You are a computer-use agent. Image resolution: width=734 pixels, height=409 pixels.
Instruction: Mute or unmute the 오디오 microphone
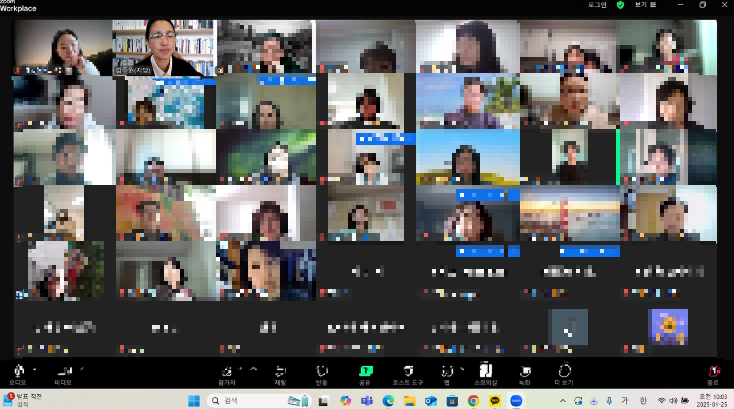click(18, 374)
